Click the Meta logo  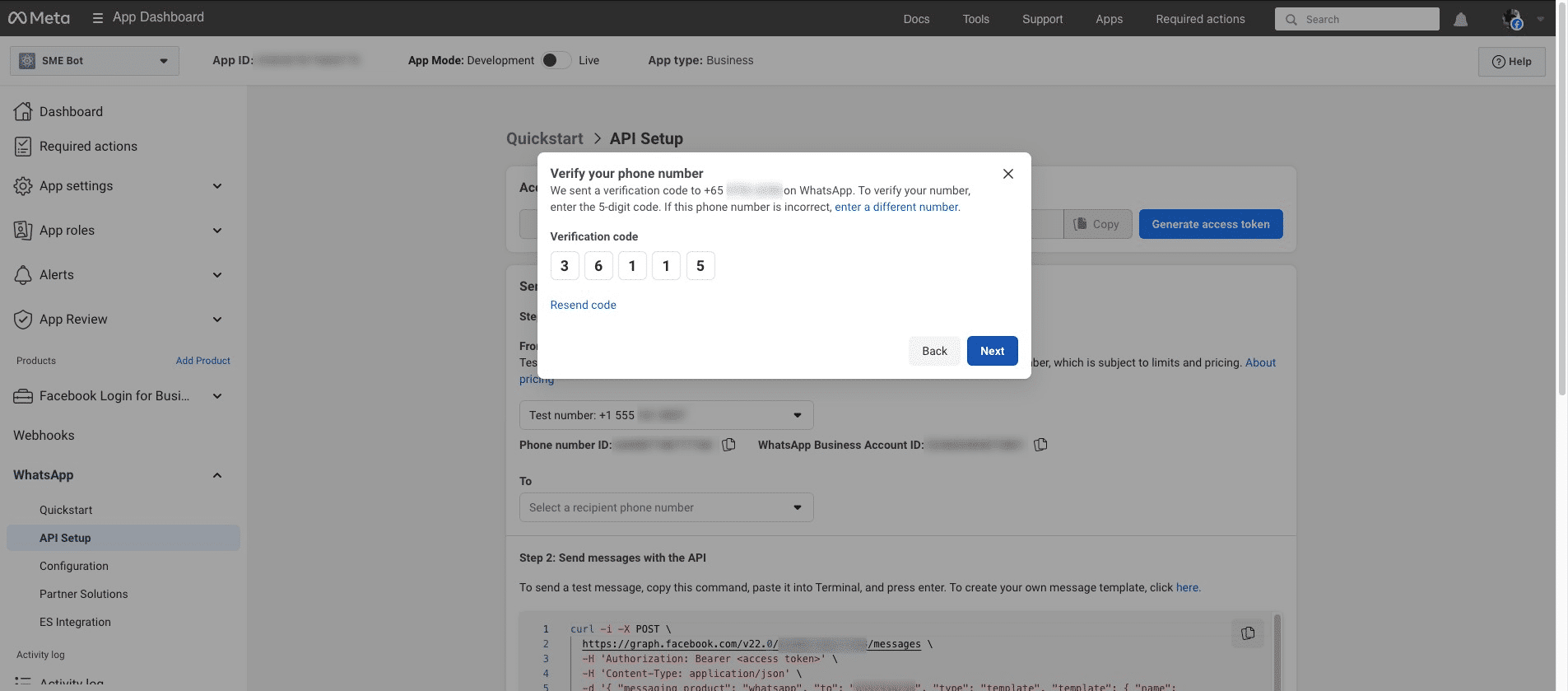[x=39, y=18]
